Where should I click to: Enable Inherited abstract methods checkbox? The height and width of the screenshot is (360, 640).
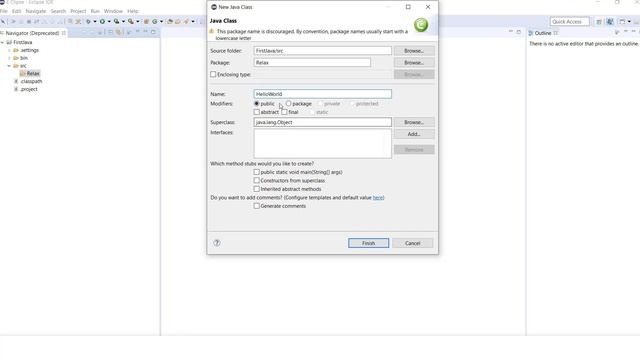pos(257,189)
